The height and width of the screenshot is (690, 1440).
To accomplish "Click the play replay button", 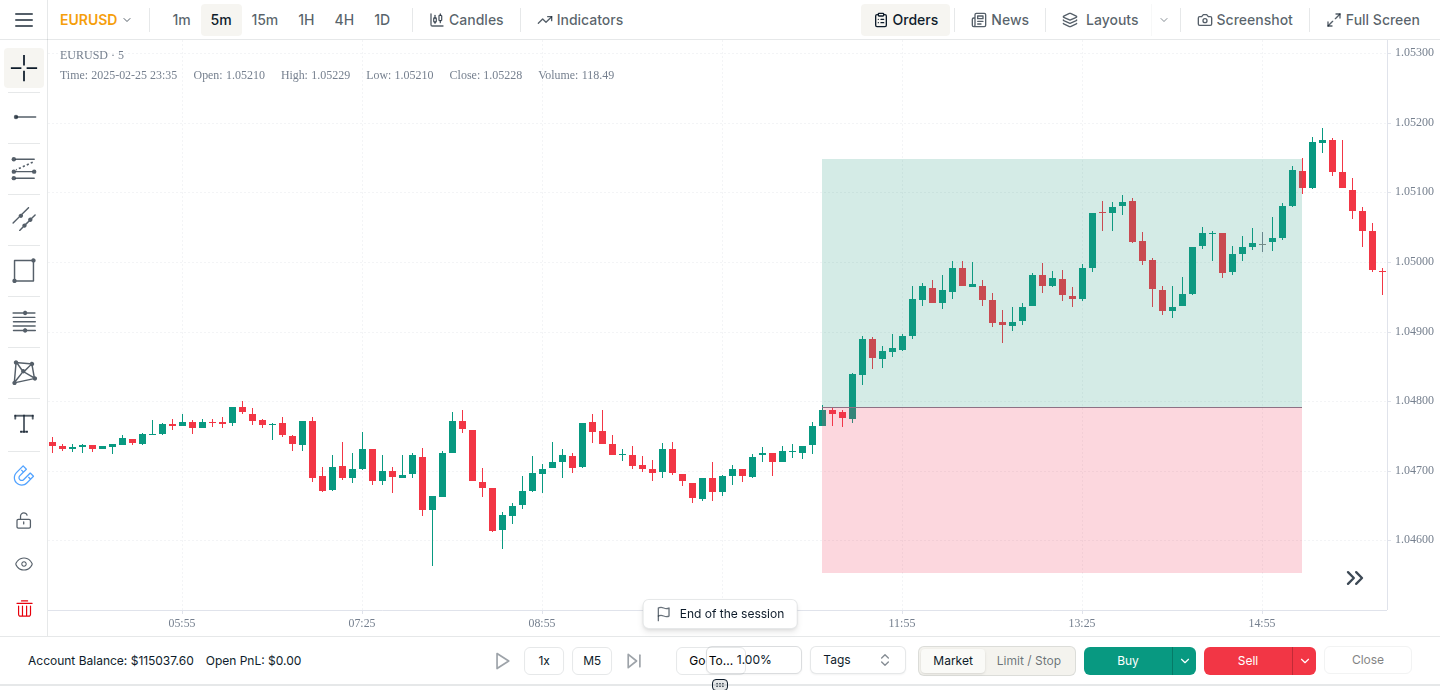I will pos(502,661).
